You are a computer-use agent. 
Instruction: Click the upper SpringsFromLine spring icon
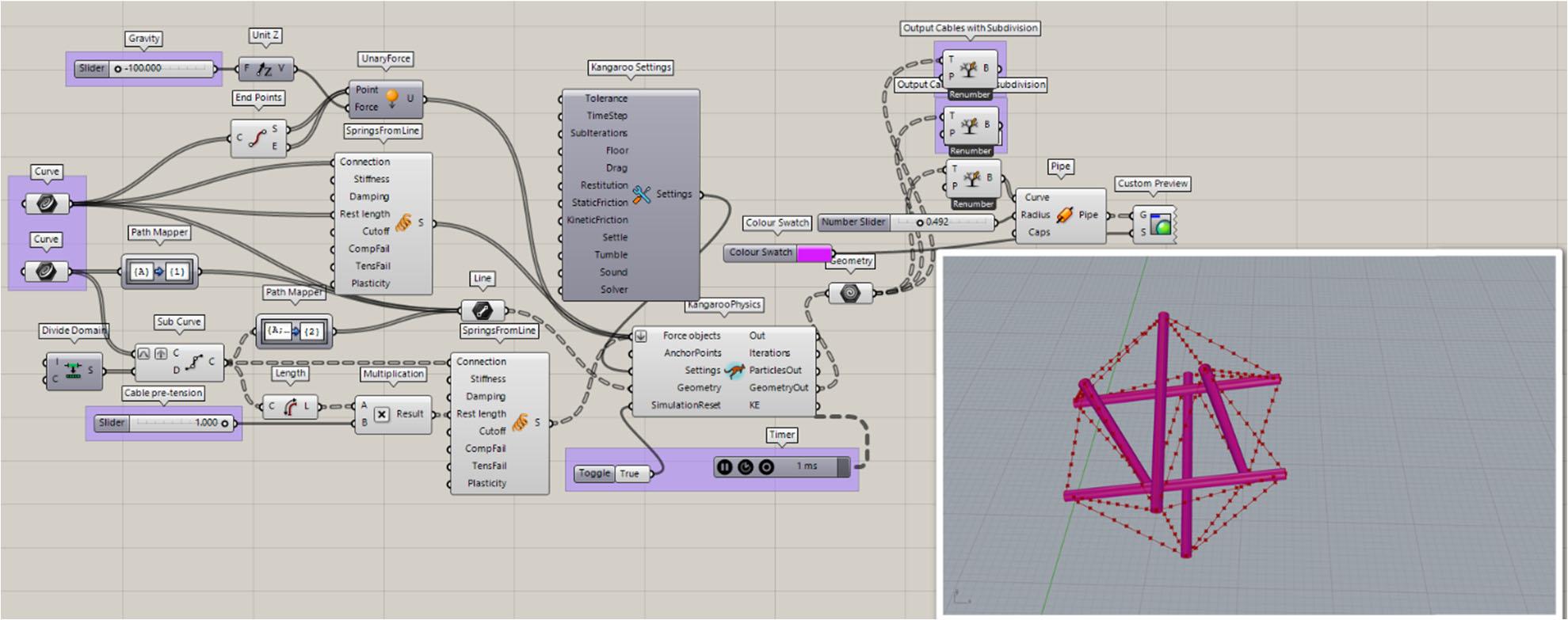click(403, 223)
